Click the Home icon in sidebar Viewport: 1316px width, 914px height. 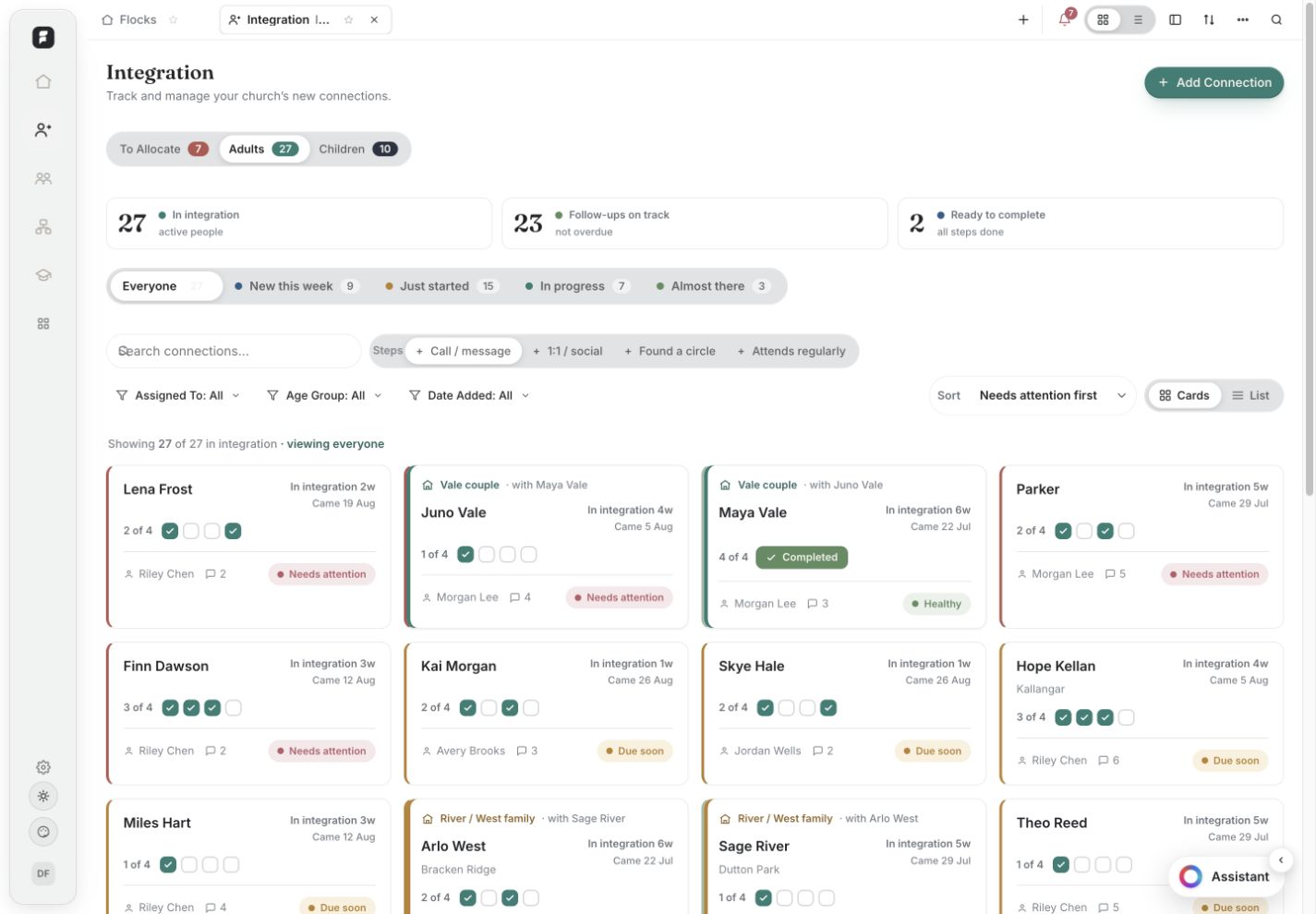pos(43,81)
